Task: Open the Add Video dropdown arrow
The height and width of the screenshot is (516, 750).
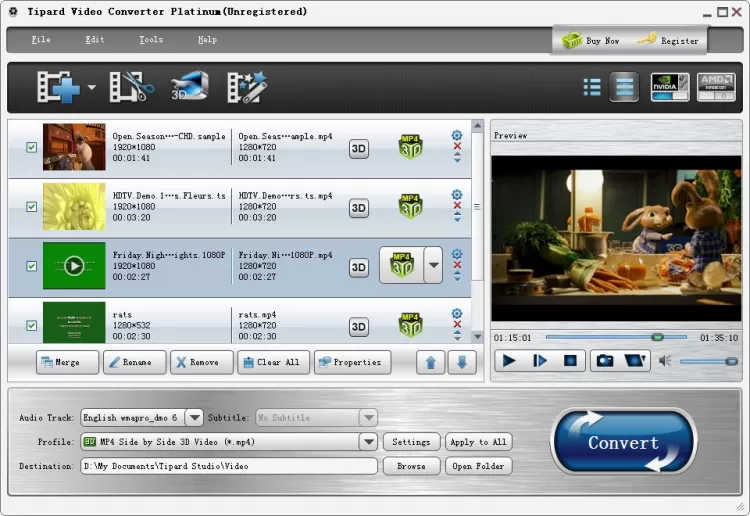Action: 91,88
